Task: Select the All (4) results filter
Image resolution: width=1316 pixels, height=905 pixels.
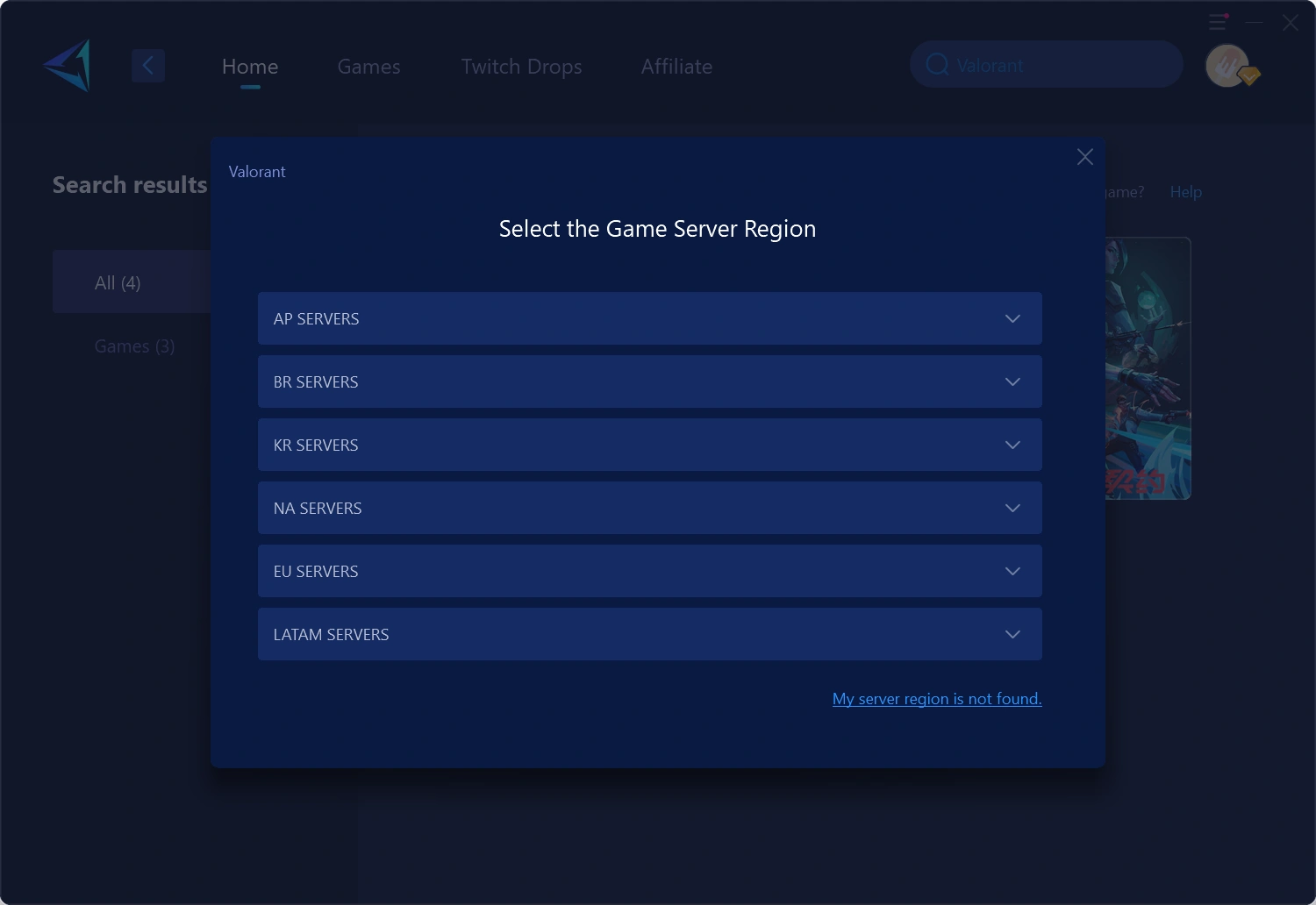Action: pyautogui.click(x=118, y=282)
